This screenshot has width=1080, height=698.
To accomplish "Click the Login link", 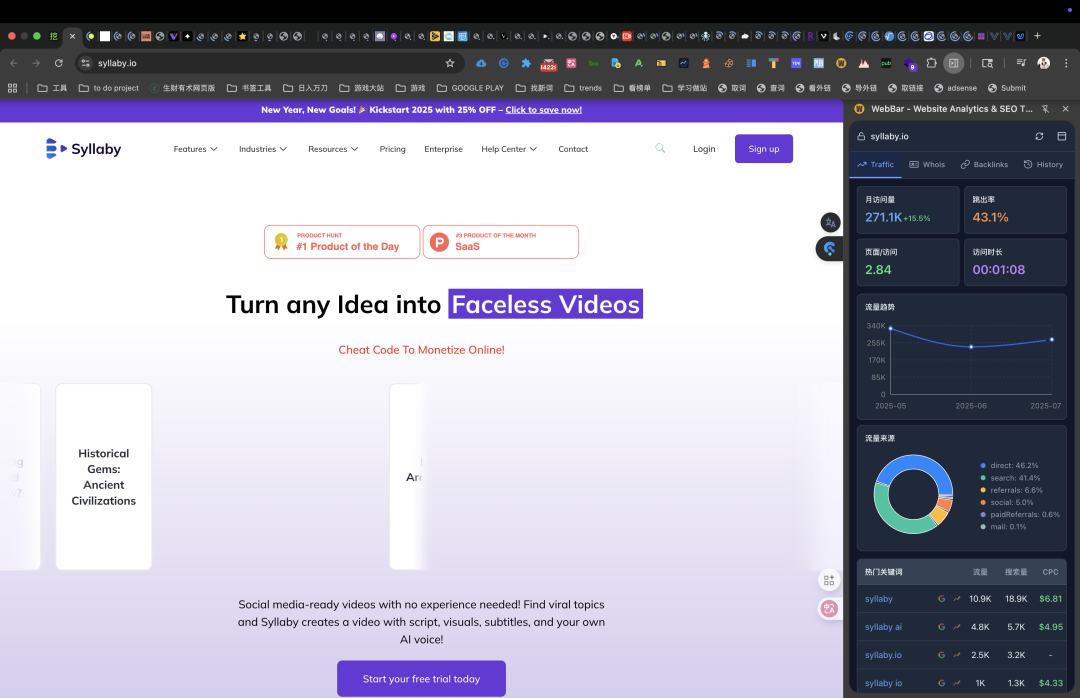I will pyautogui.click(x=704, y=149).
